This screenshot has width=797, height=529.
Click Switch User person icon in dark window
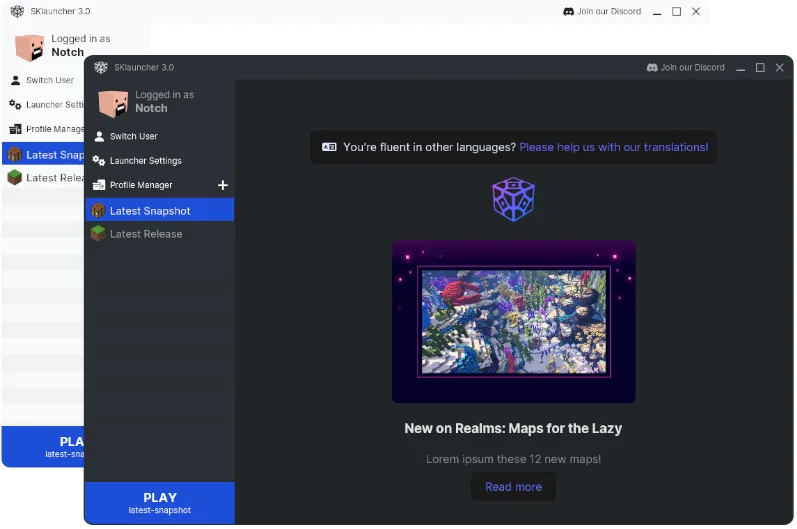[x=99, y=136]
